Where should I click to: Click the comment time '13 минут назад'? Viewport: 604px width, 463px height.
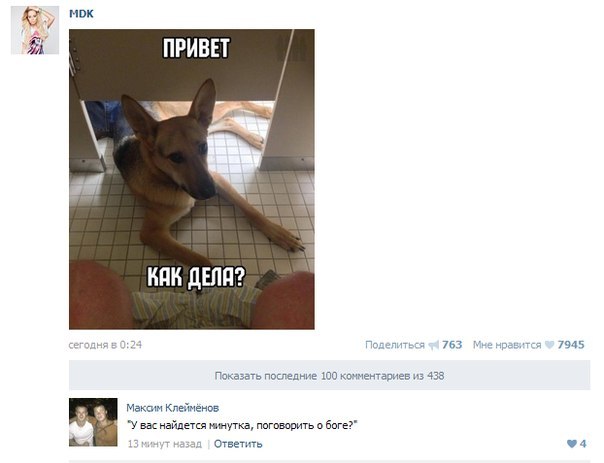point(164,444)
